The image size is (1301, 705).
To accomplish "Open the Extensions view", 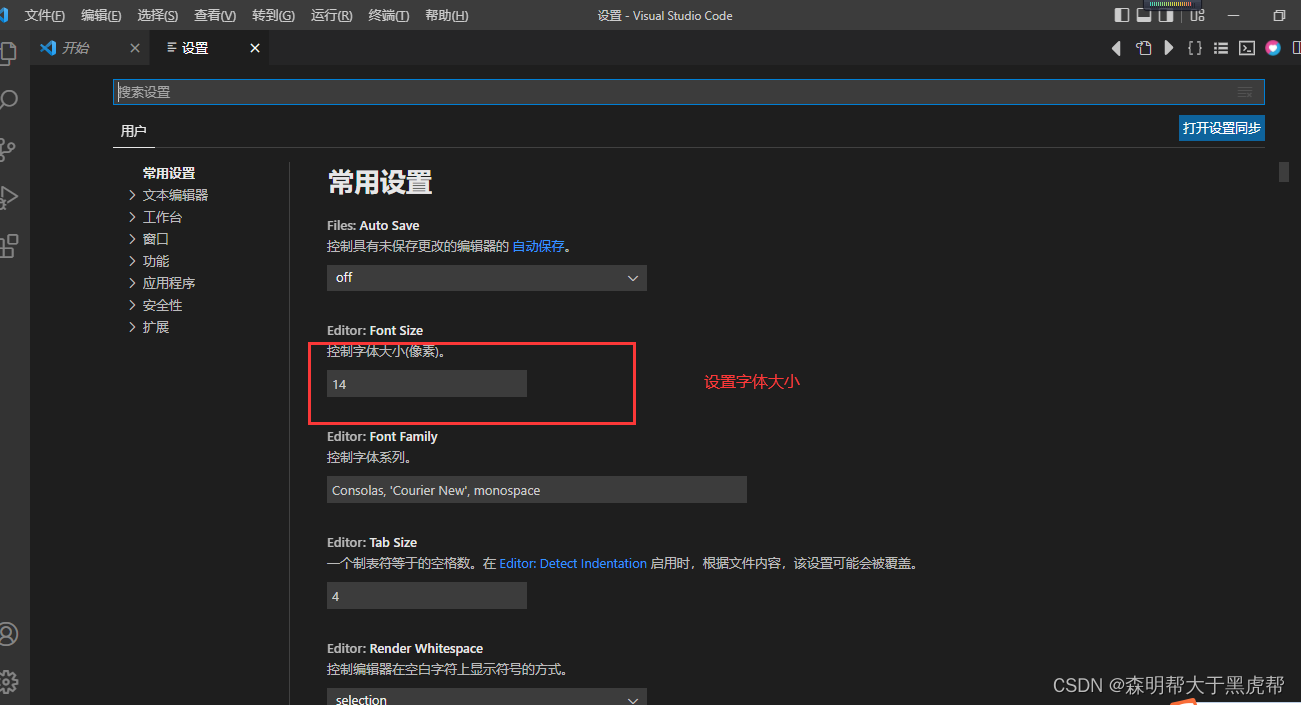I will tap(8, 245).
